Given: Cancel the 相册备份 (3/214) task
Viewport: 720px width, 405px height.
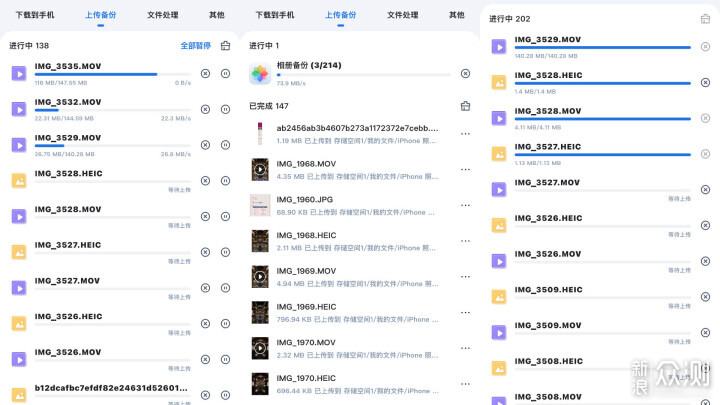Looking at the screenshot, I should (465, 73).
